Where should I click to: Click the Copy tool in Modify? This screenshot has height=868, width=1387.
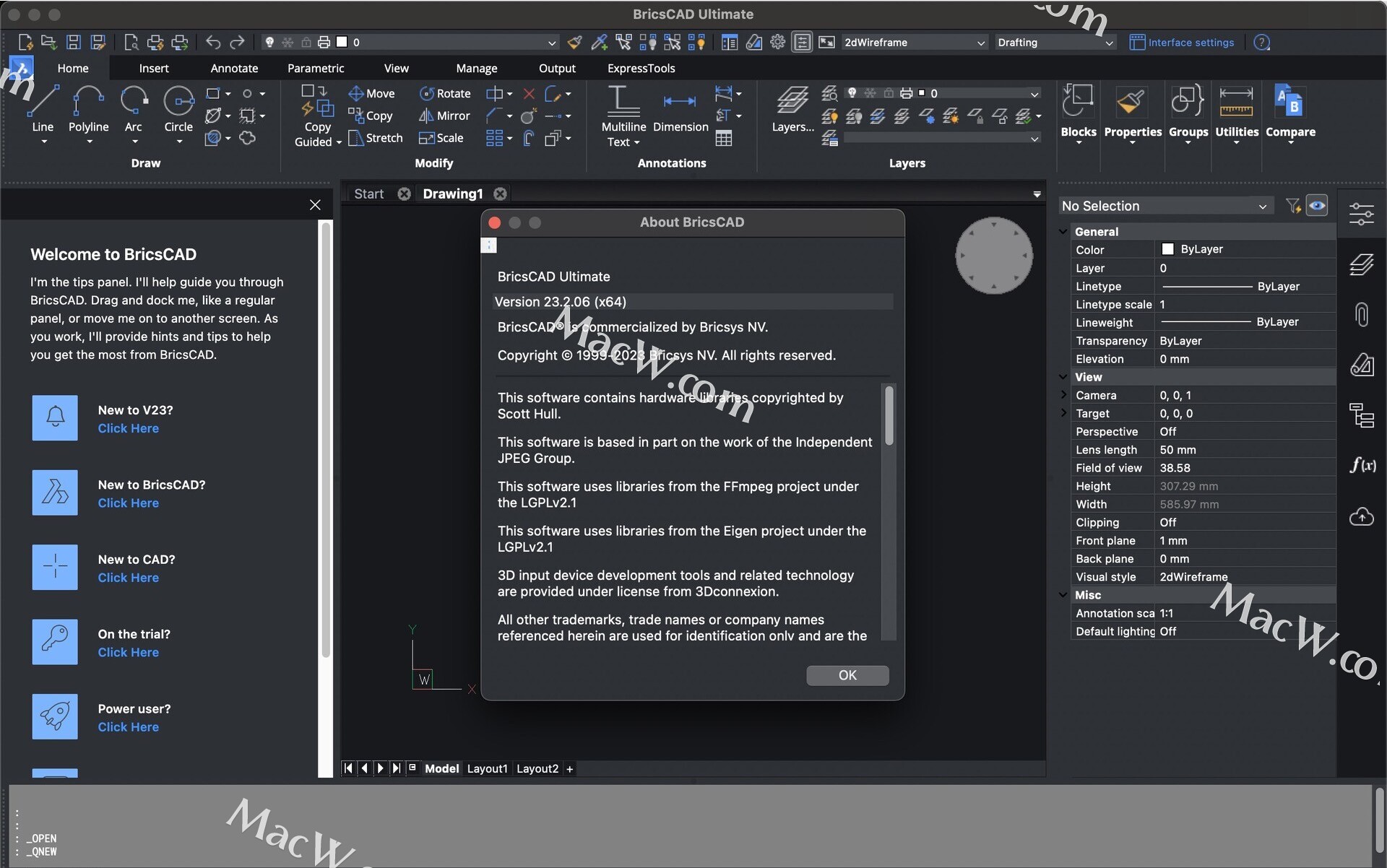click(x=370, y=116)
